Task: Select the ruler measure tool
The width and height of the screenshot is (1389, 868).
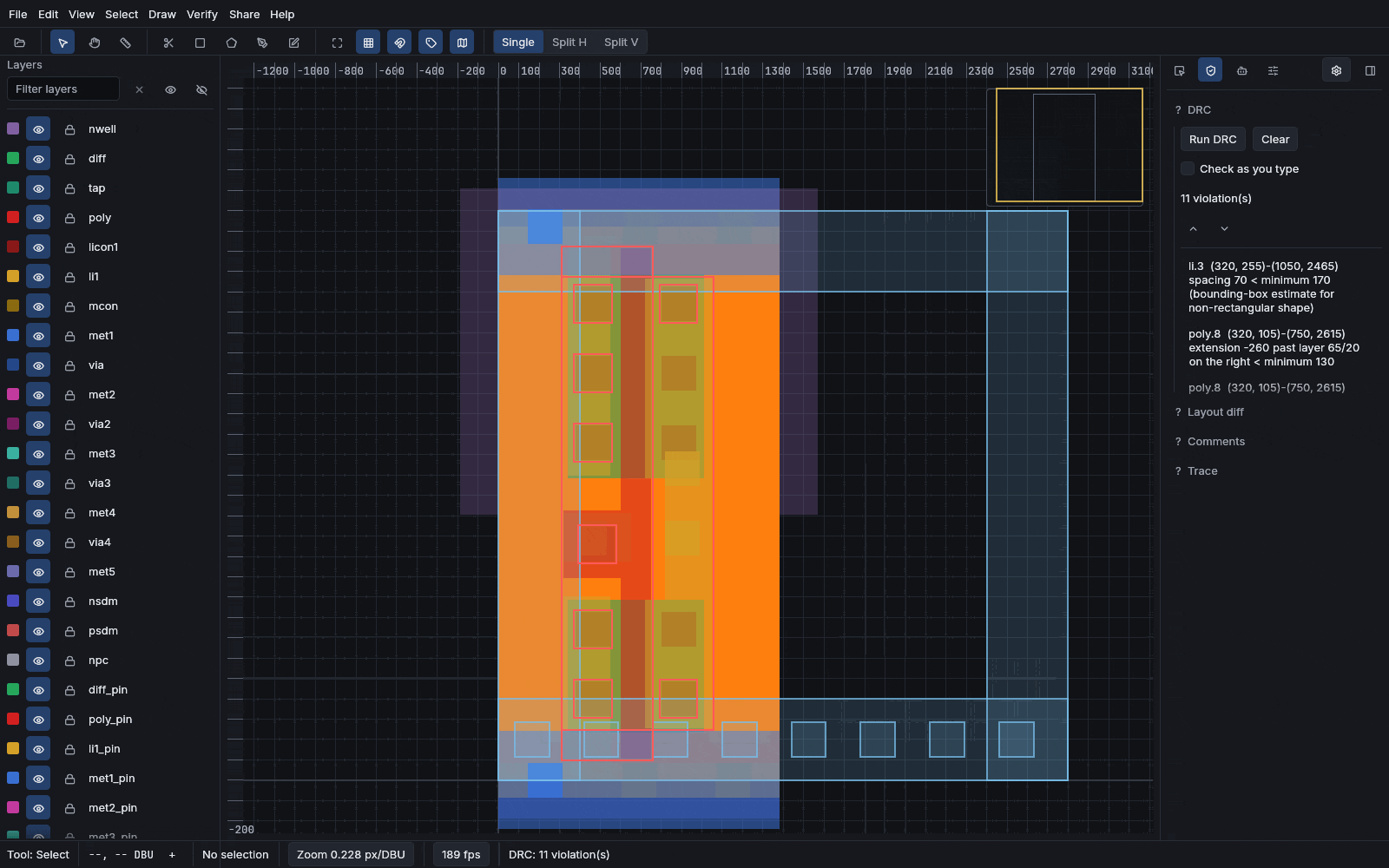Action: 126,43
